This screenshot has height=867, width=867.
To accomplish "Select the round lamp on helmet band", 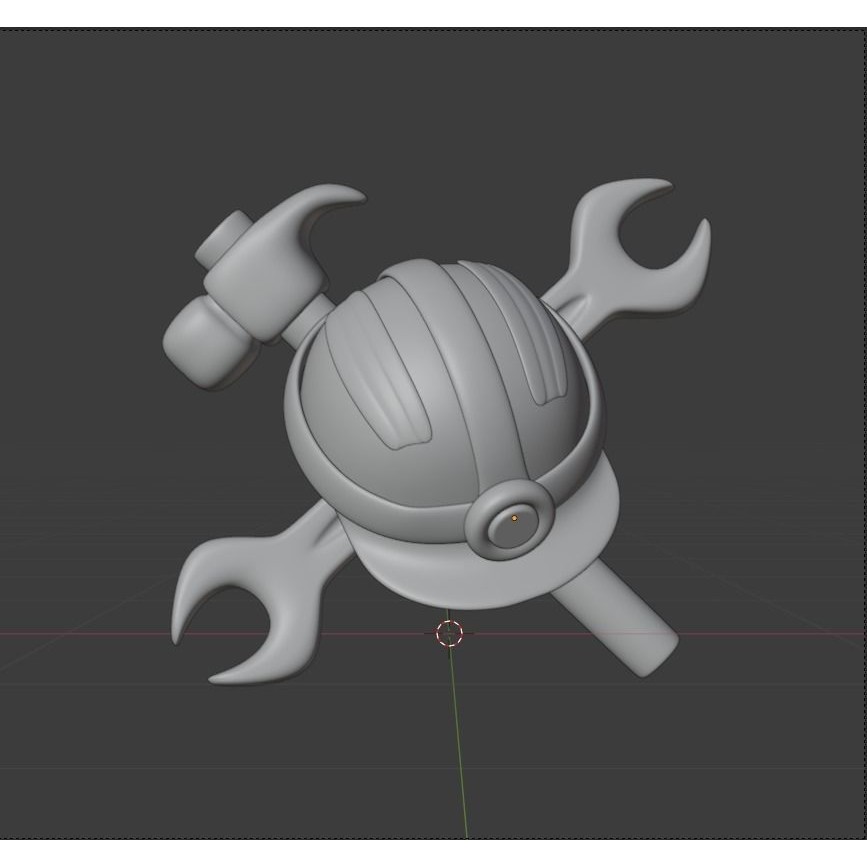I will pyautogui.click(x=509, y=519).
